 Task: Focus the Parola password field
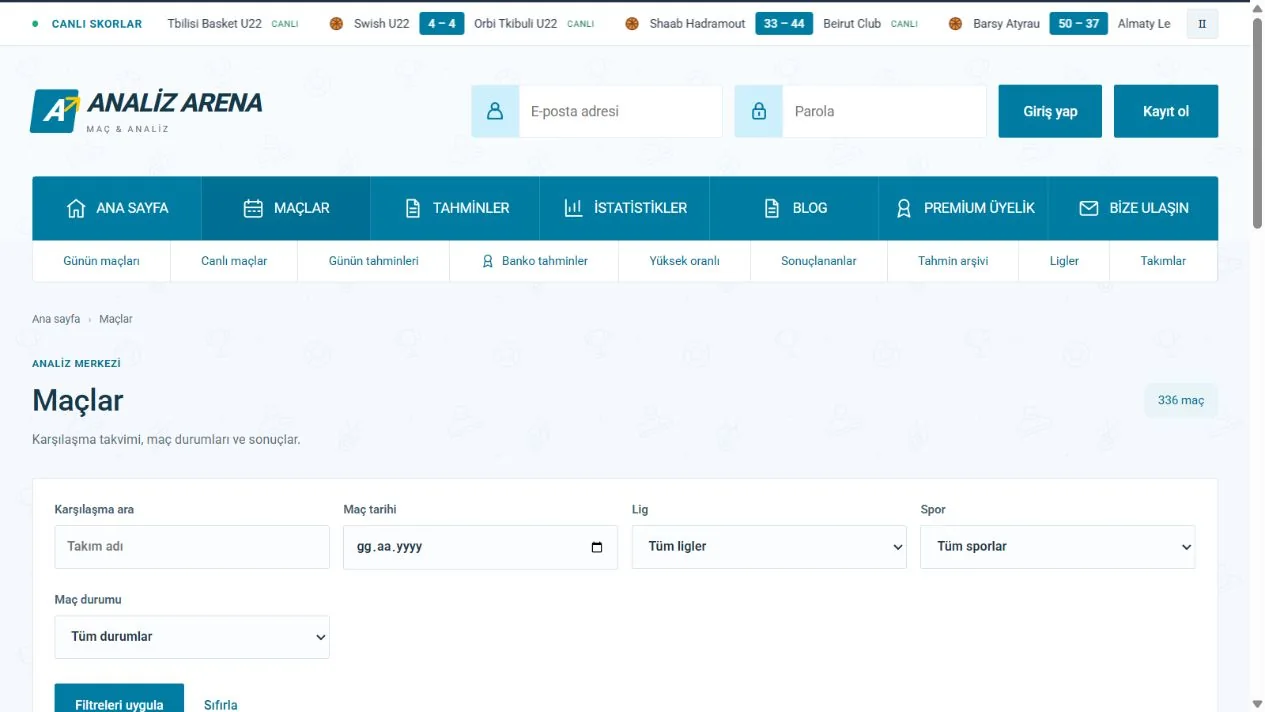884,111
